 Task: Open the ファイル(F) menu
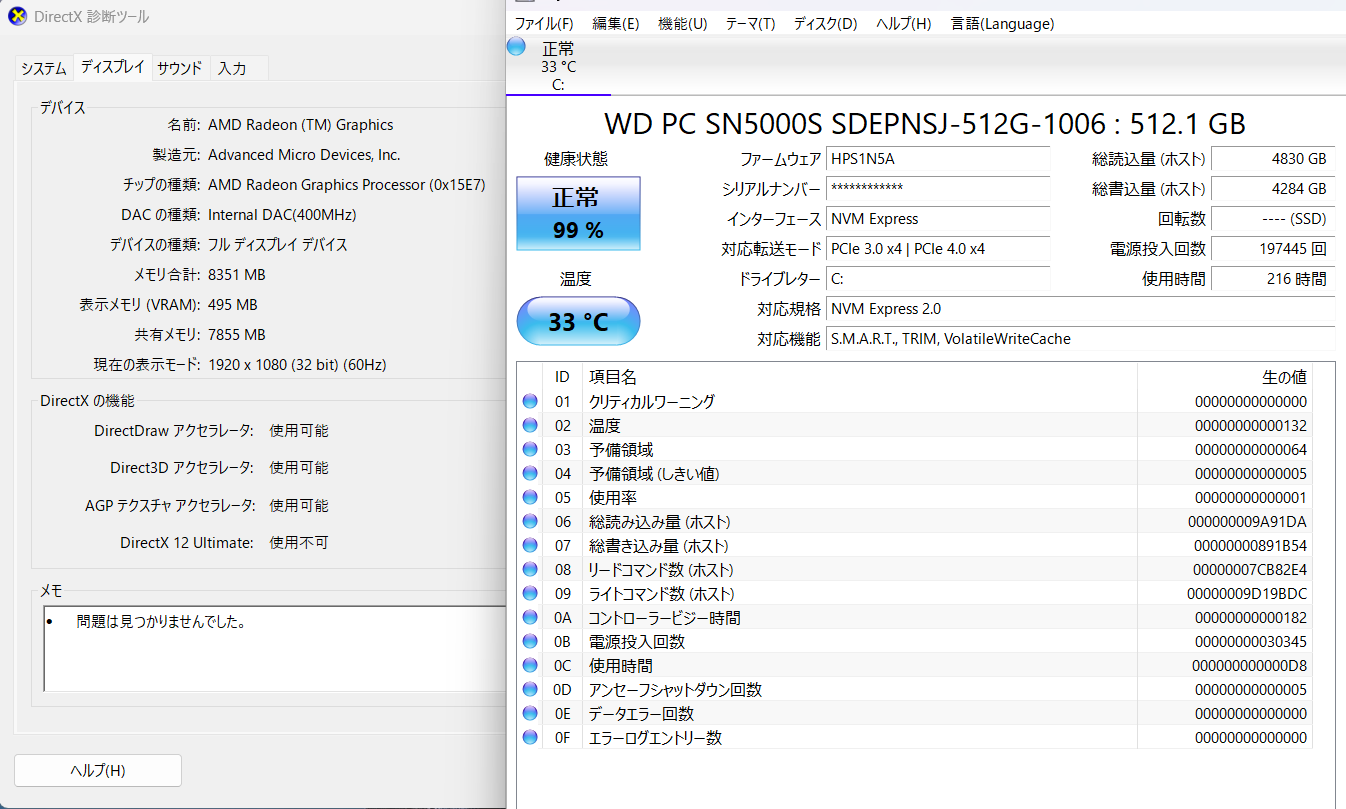coord(544,23)
